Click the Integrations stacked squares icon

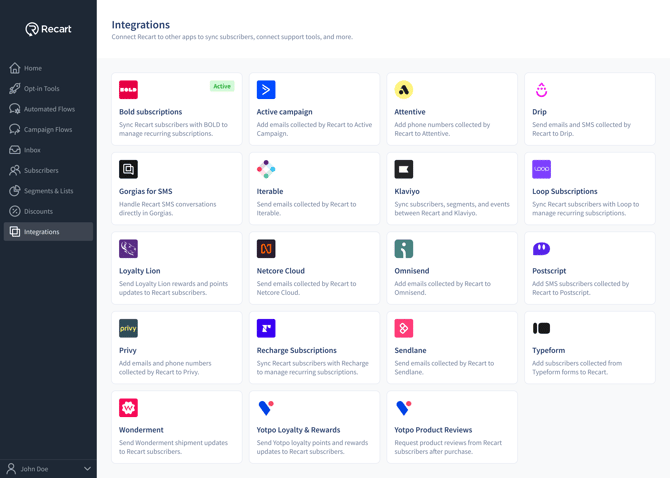click(15, 232)
